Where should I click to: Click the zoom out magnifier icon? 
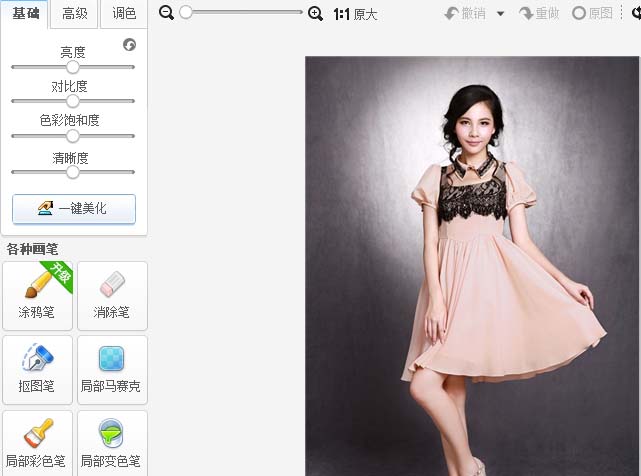[166, 13]
